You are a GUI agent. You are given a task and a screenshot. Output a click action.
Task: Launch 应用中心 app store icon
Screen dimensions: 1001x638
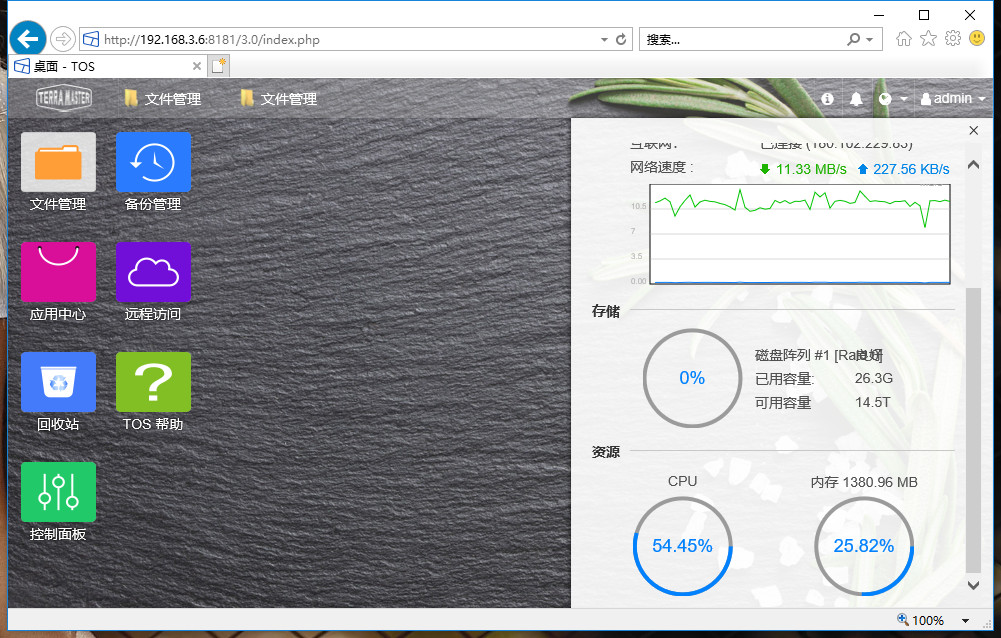58,272
